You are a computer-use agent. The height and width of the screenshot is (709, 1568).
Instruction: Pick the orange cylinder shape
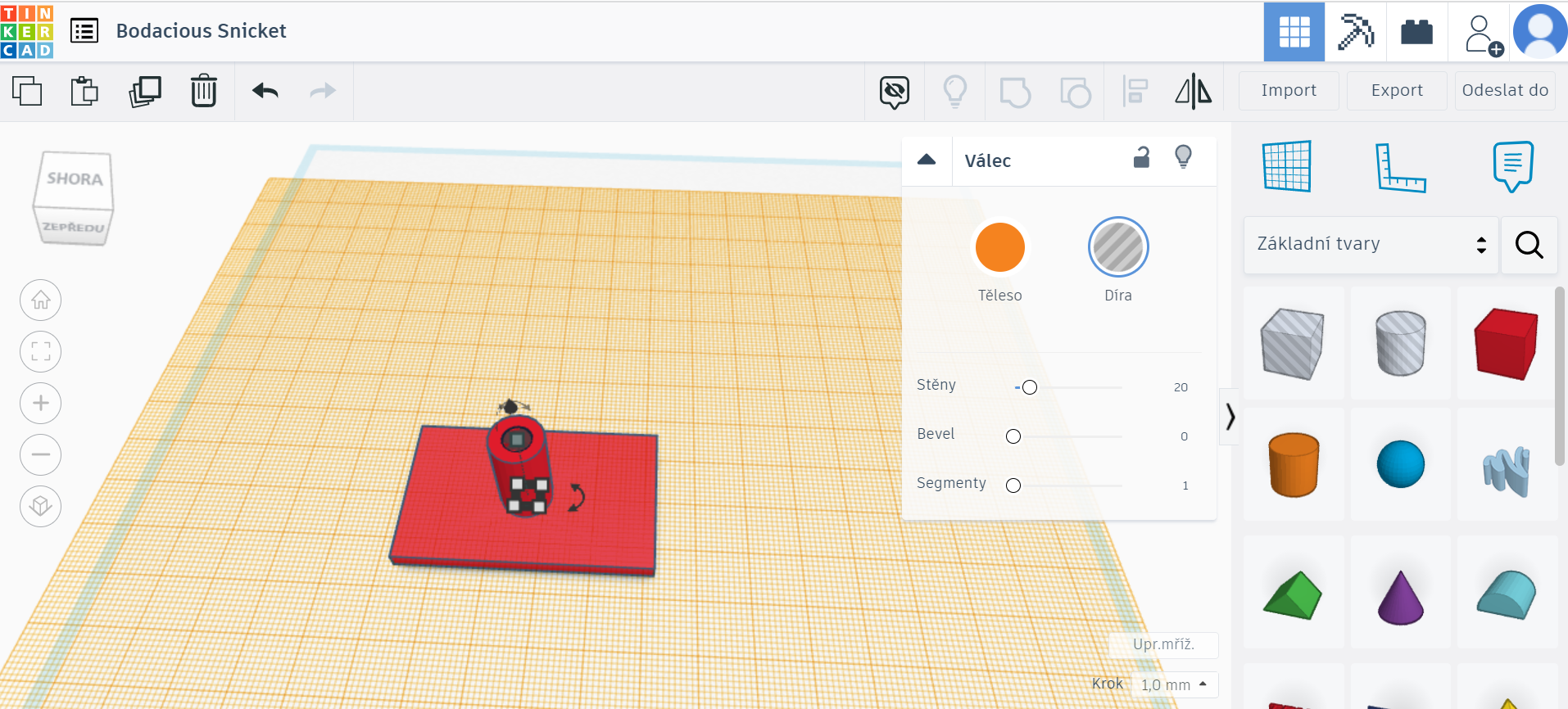click(1294, 464)
